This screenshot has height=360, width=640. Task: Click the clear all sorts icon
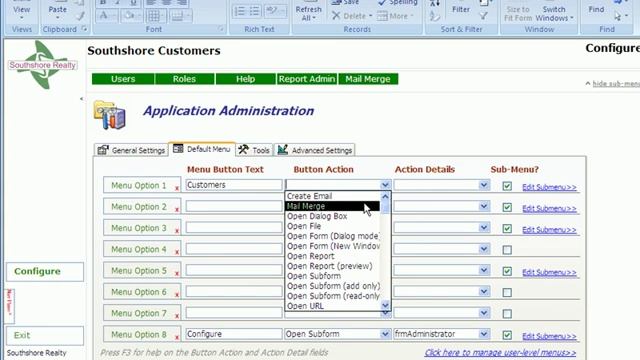[435, 16]
